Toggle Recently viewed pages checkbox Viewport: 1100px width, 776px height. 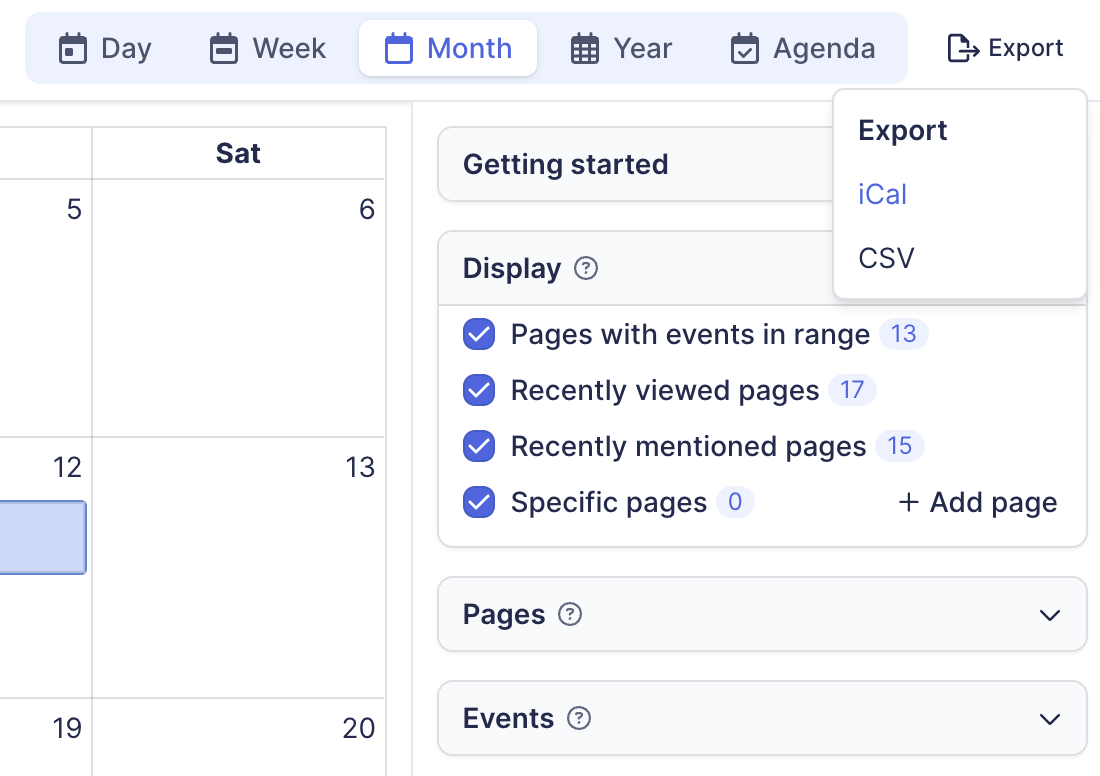tap(479, 390)
